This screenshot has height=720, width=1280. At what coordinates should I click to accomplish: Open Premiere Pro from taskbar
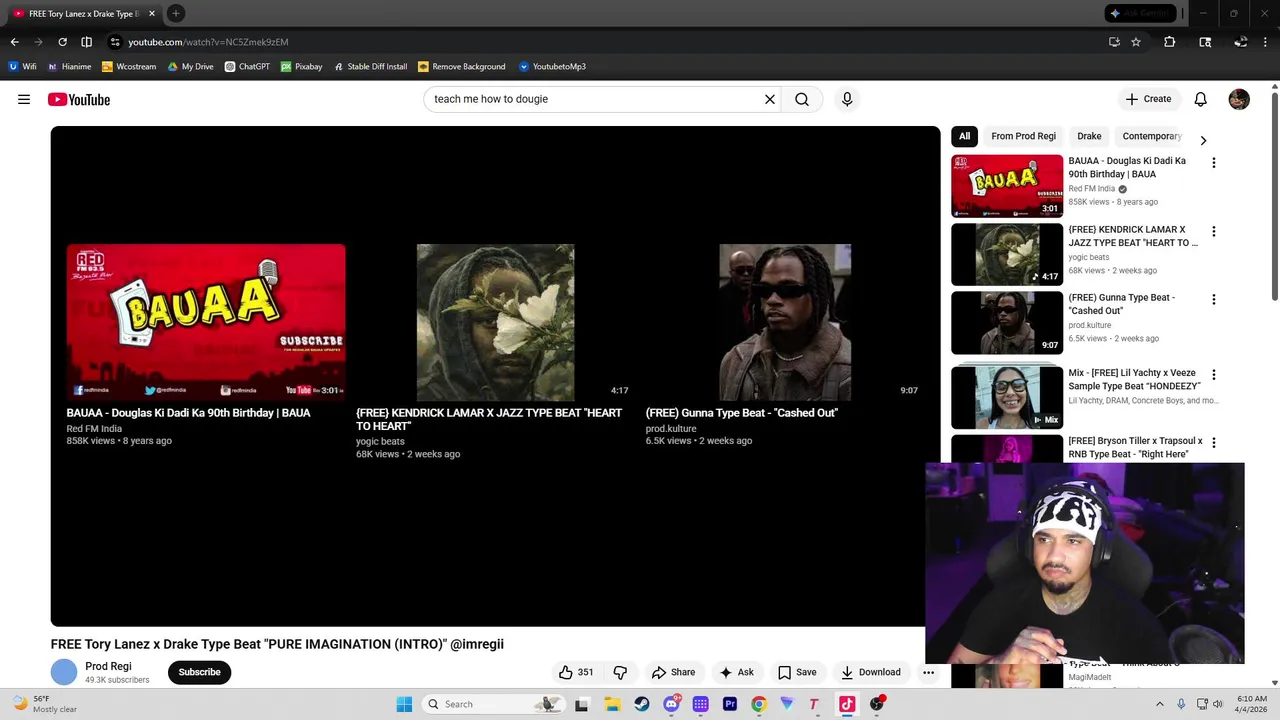pos(730,704)
